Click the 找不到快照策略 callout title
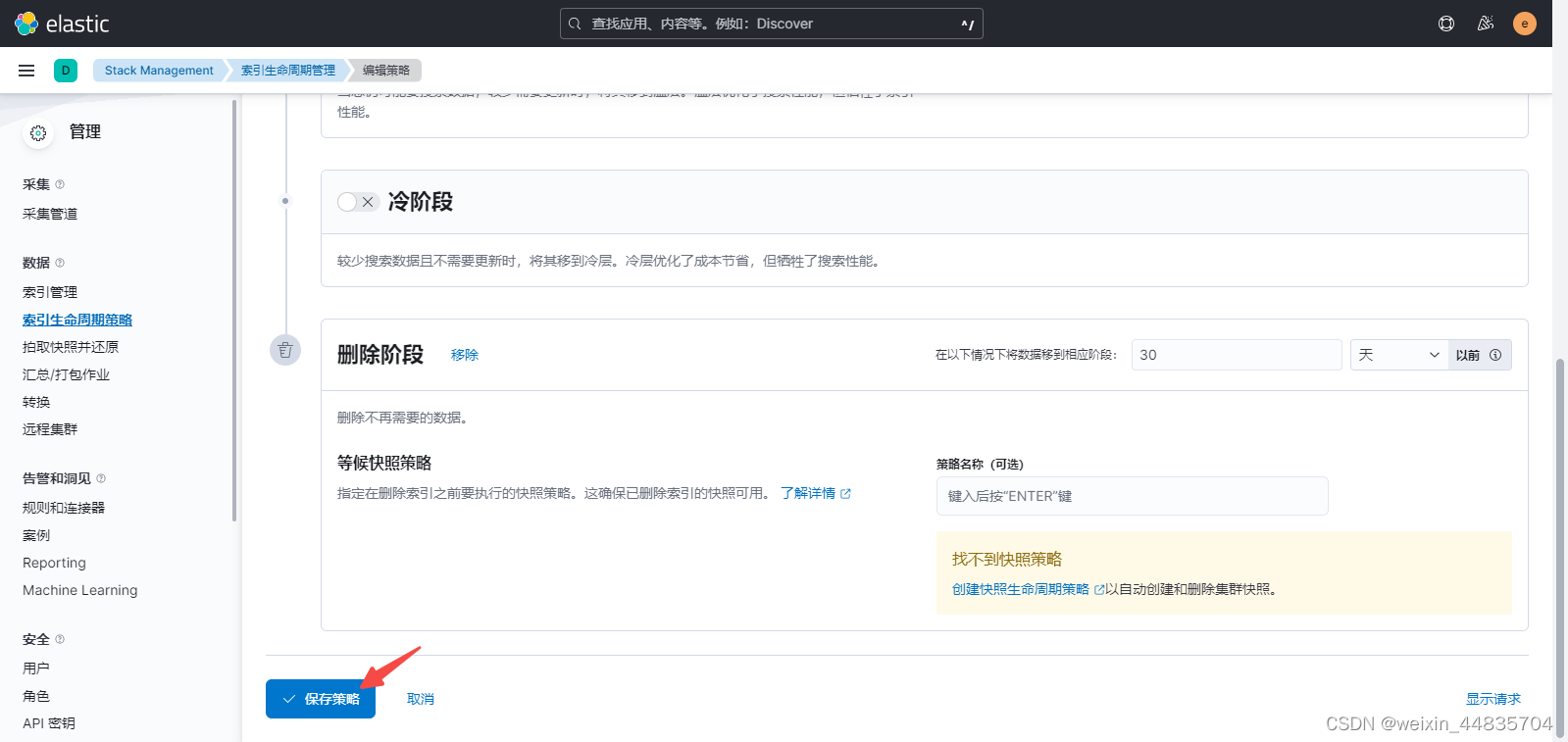 [x=1007, y=559]
